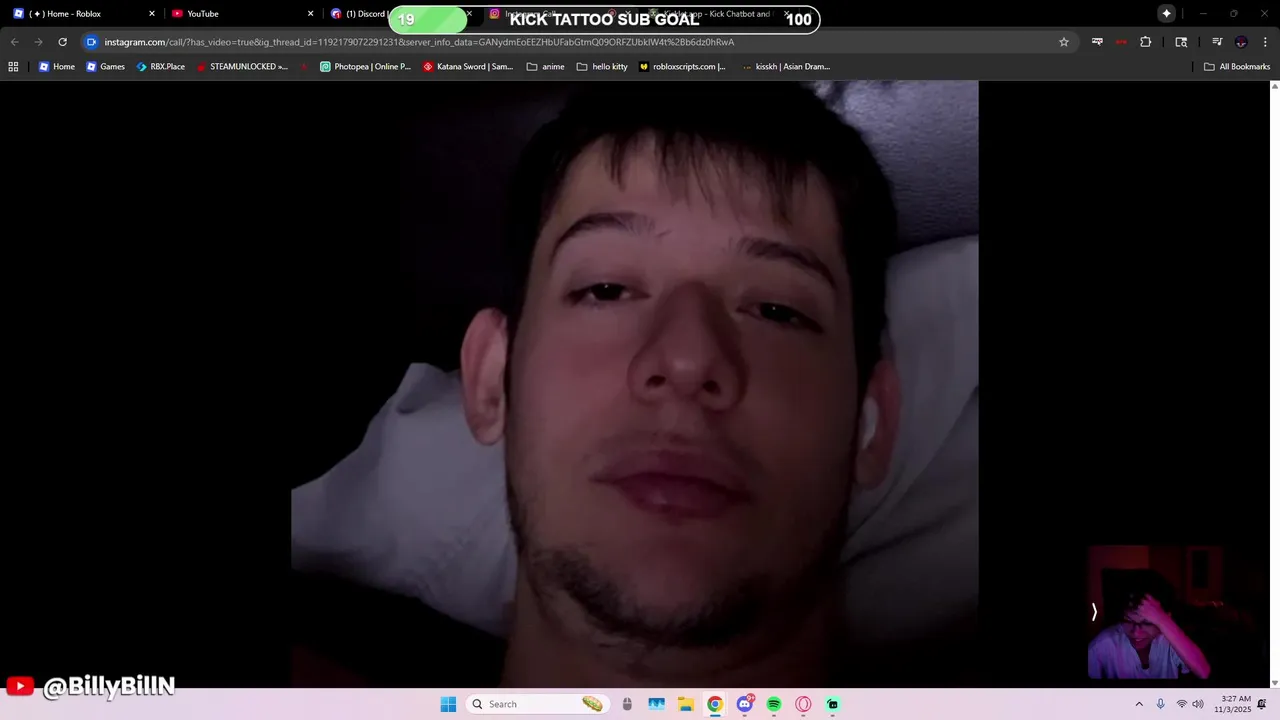Open the Chrome profile avatar
The height and width of the screenshot is (720, 1280).
click(1241, 42)
